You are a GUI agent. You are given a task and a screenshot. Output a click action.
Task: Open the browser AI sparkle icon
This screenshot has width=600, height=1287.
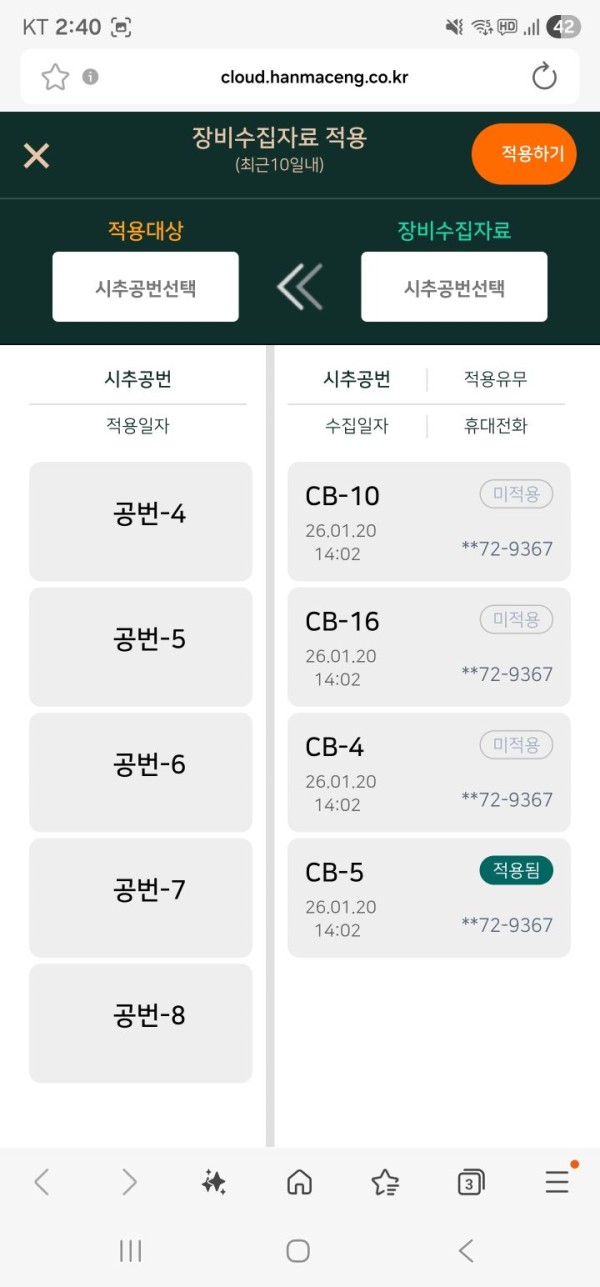(x=213, y=1182)
